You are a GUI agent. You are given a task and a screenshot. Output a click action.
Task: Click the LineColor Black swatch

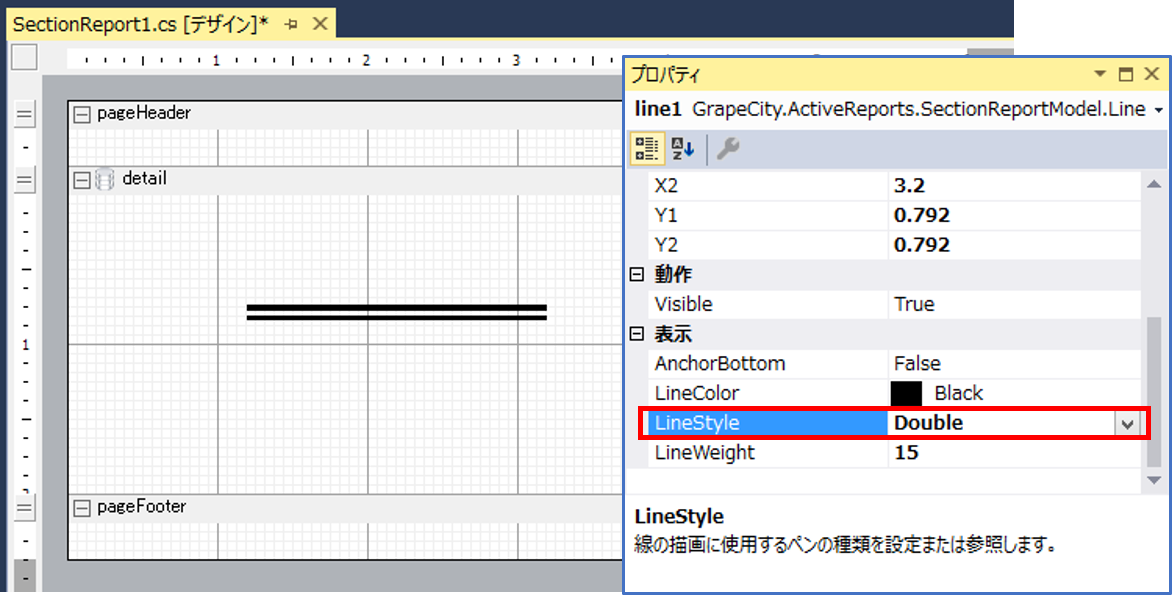(x=906, y=393)
